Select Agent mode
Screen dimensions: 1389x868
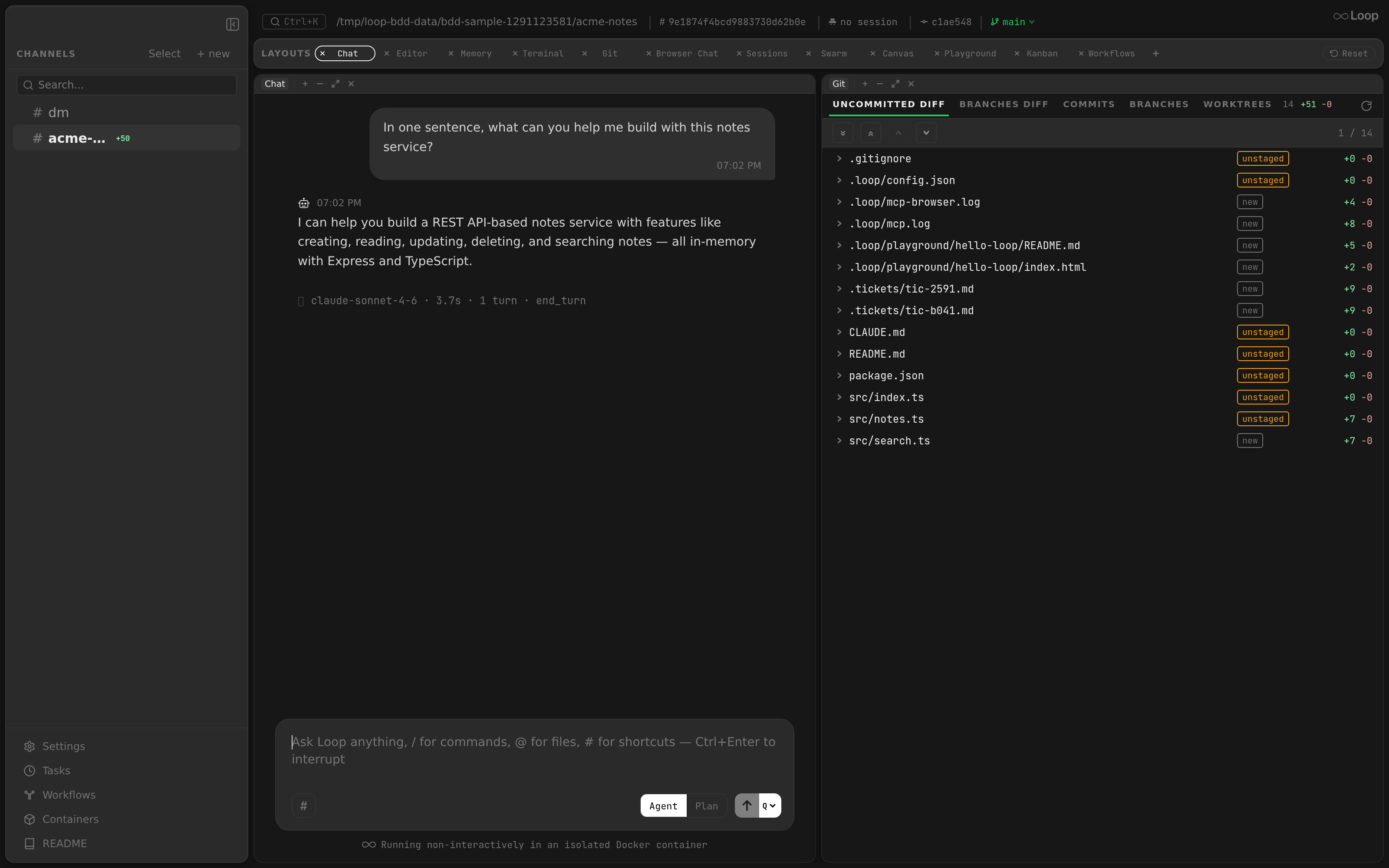663,806
